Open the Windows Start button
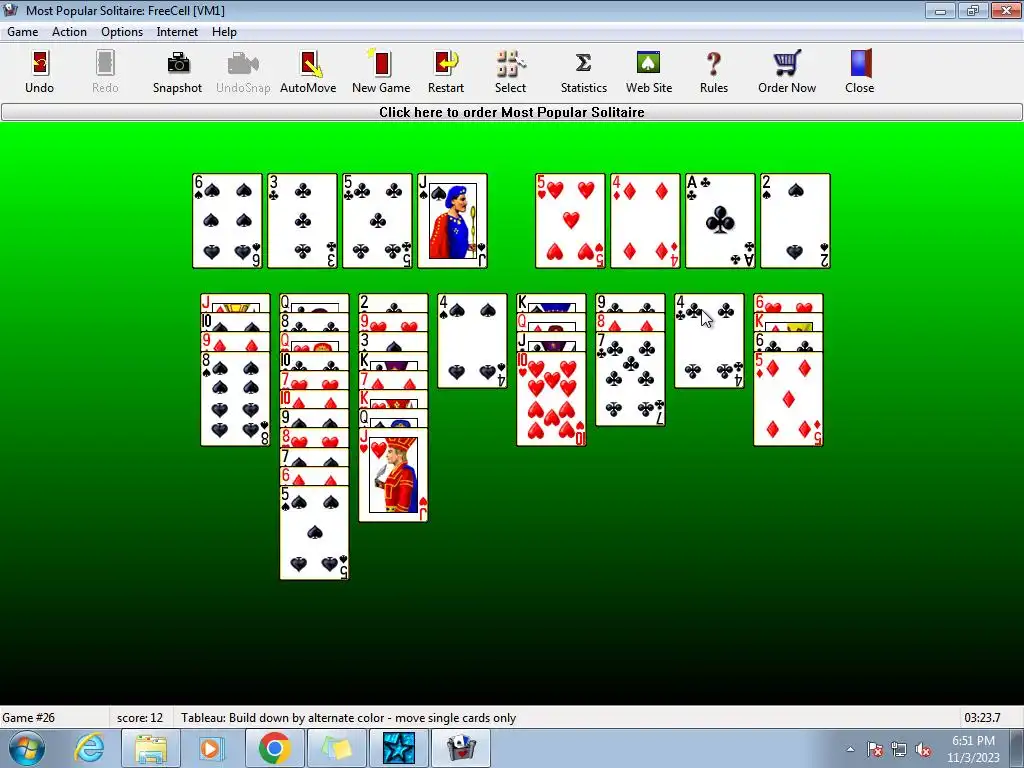This screenshot has height=768, width=1024. pos(27,748)
